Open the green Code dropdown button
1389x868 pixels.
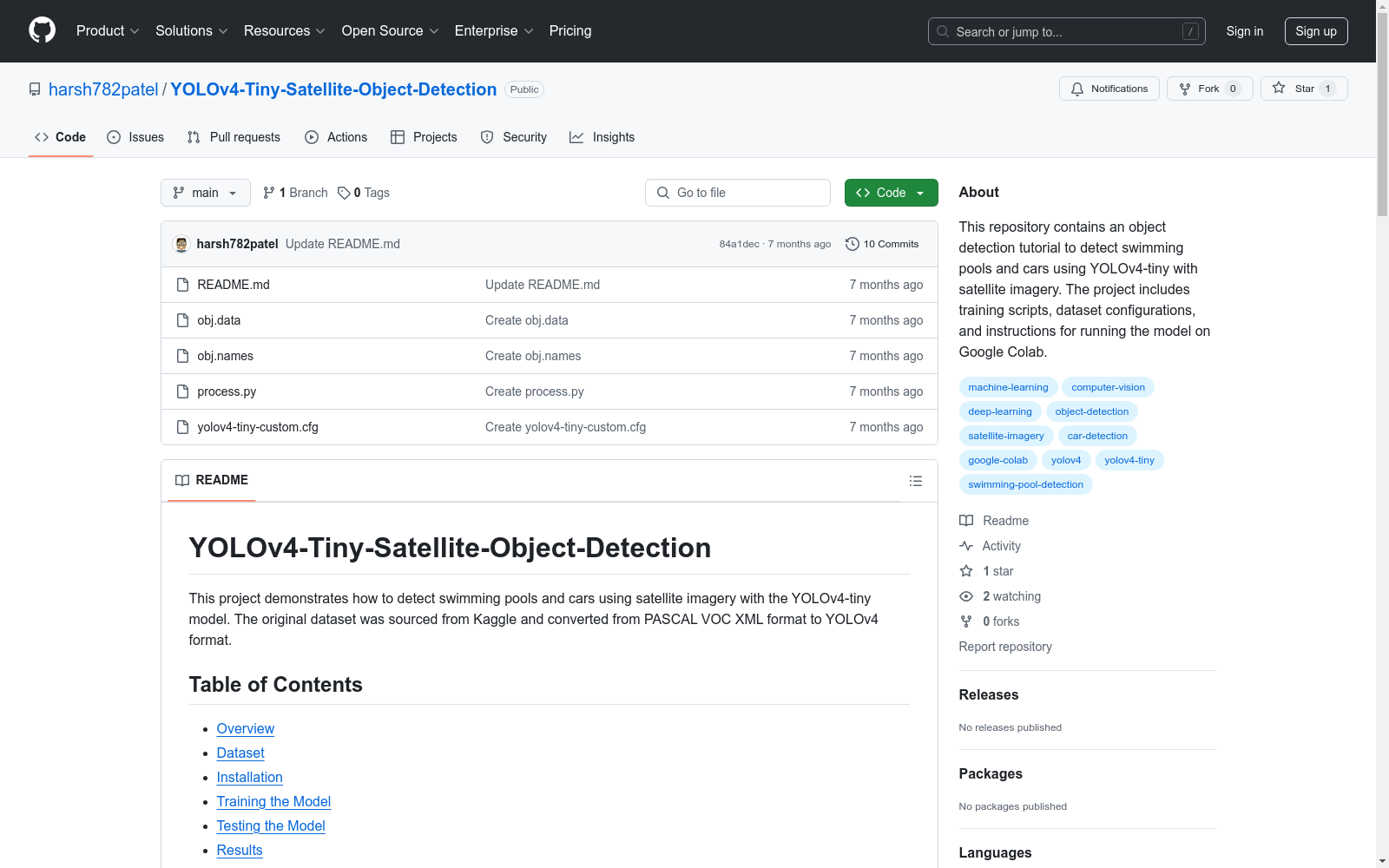point(891,193)
